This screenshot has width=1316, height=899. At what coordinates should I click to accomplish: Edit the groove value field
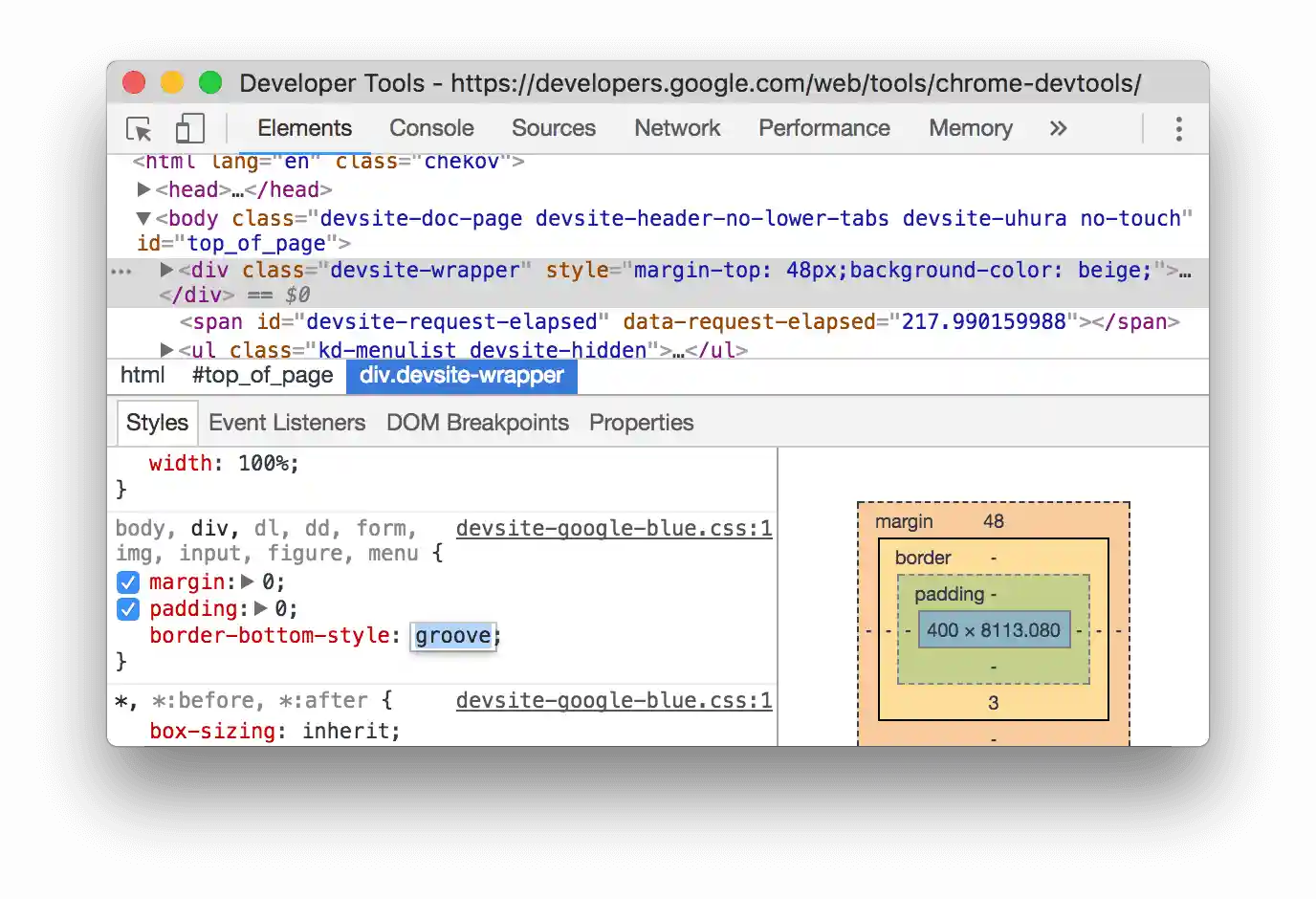pos(452,636)
